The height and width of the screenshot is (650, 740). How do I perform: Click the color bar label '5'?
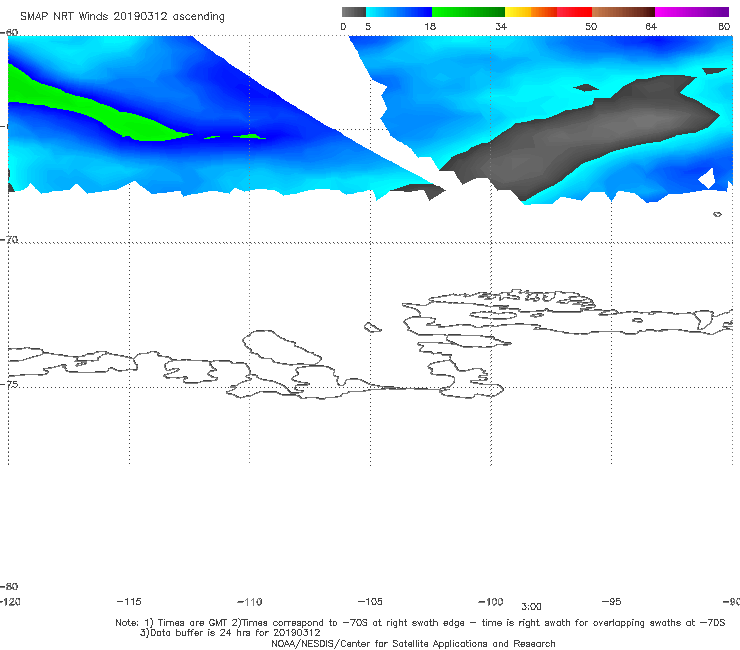[x=368, y=26]
